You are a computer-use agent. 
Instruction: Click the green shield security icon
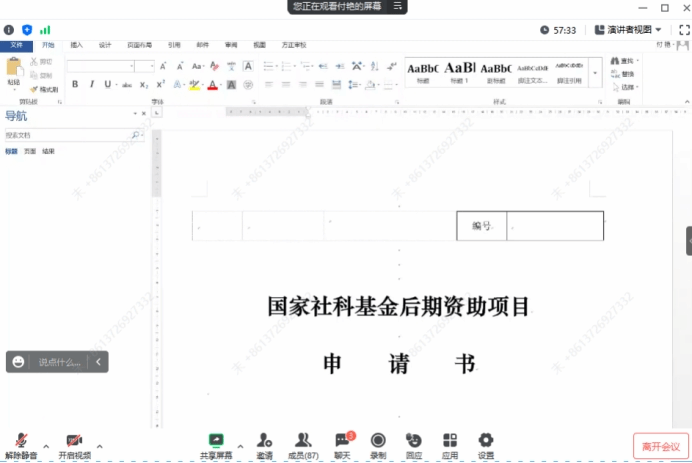pyautogui.click(x=26, y=30)
